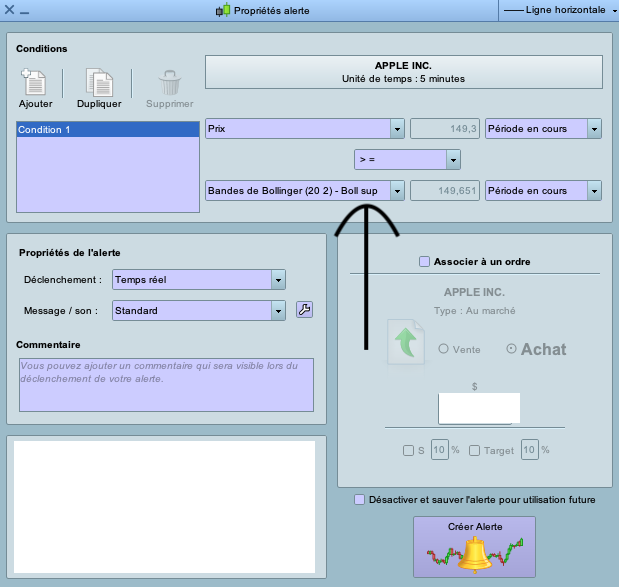619x587 pixels.
Task: Click the Créer Alerte button
Action: (475, 547)
